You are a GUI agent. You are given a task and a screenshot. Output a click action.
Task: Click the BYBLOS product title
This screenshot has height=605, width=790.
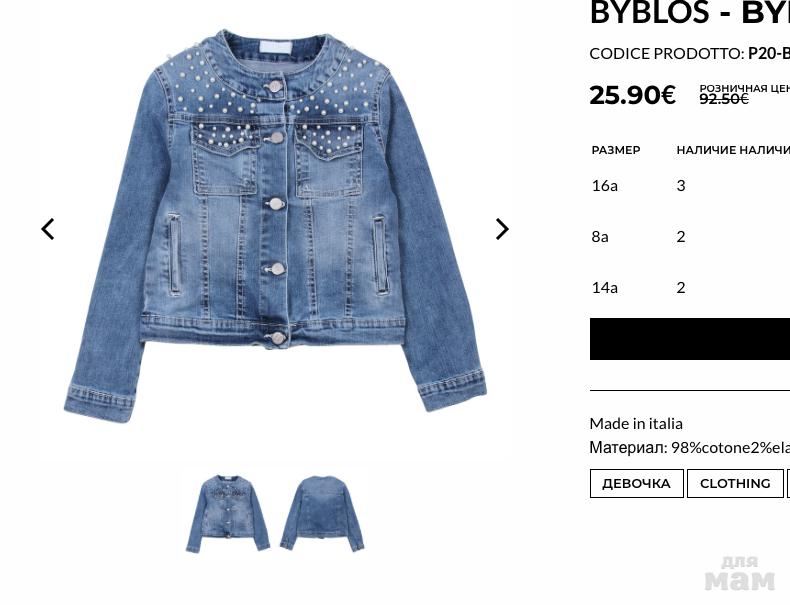(690, 12)
